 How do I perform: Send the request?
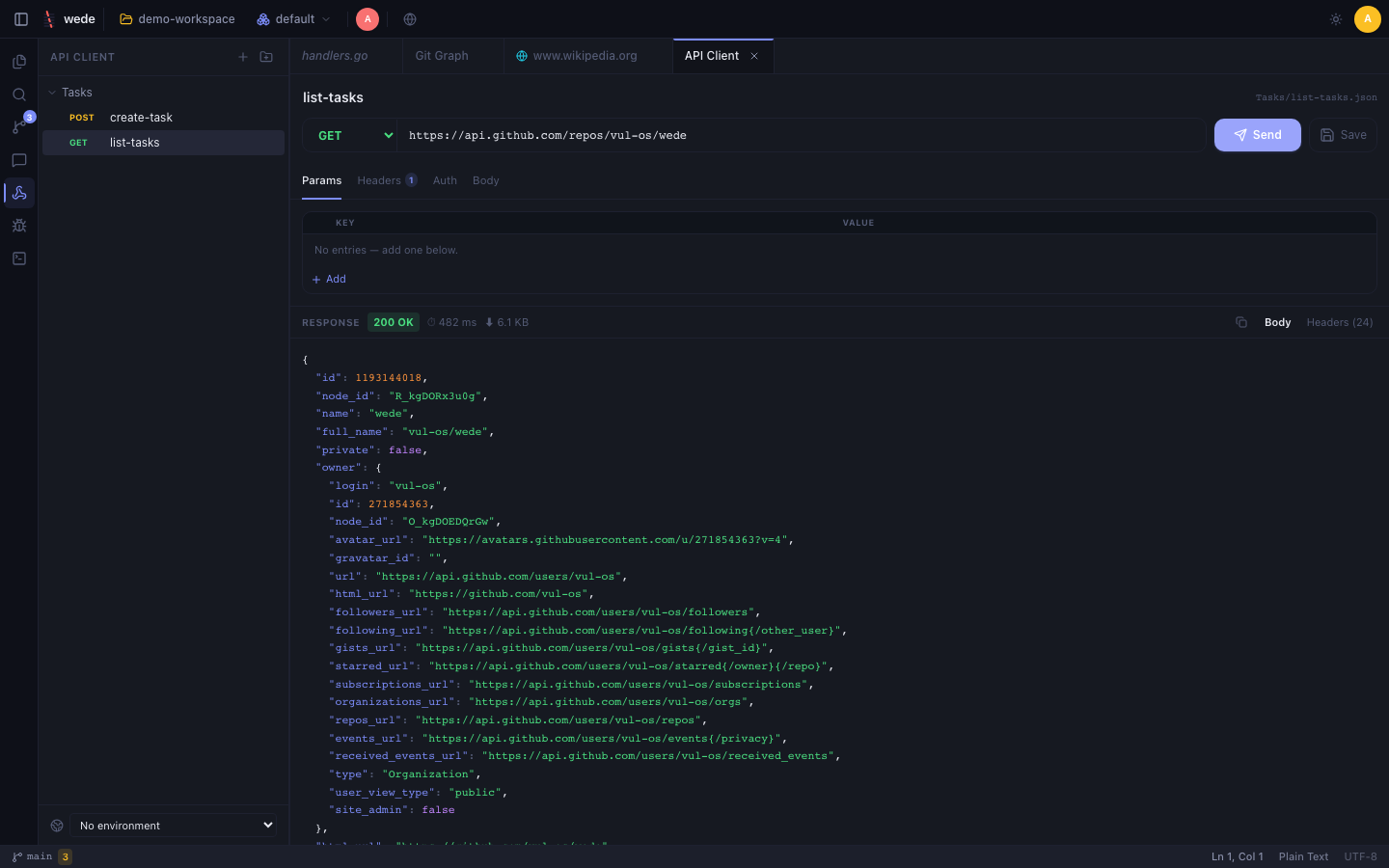1257,135
